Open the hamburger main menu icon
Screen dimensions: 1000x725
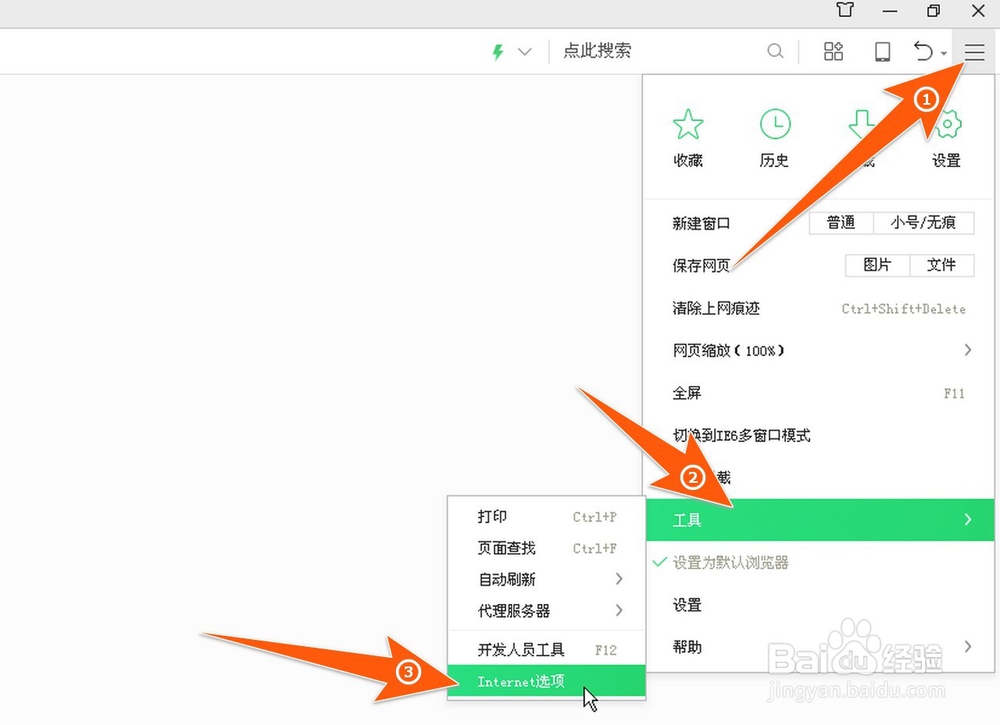(973, 52)
